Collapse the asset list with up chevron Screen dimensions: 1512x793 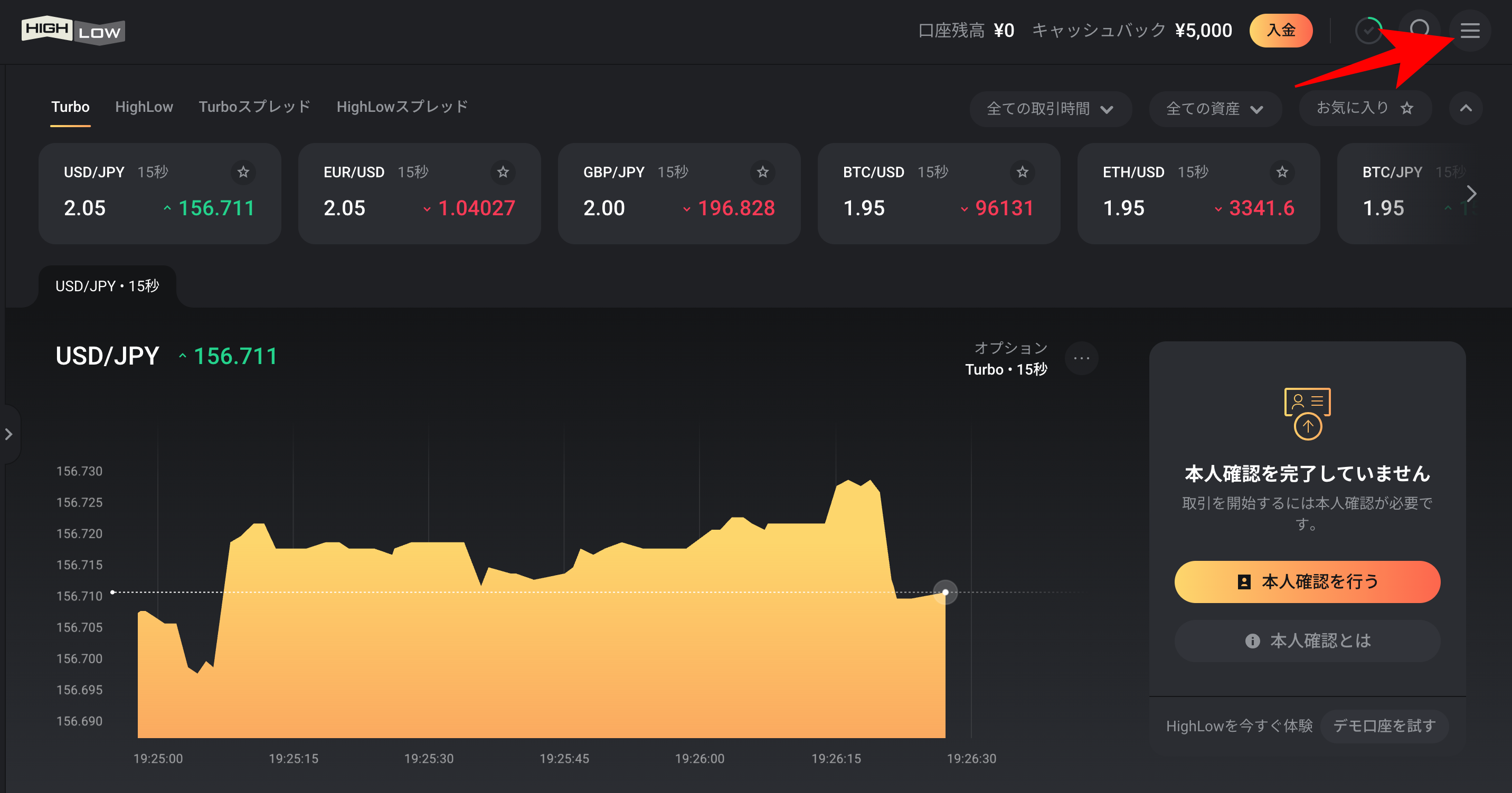point(1466,108)
